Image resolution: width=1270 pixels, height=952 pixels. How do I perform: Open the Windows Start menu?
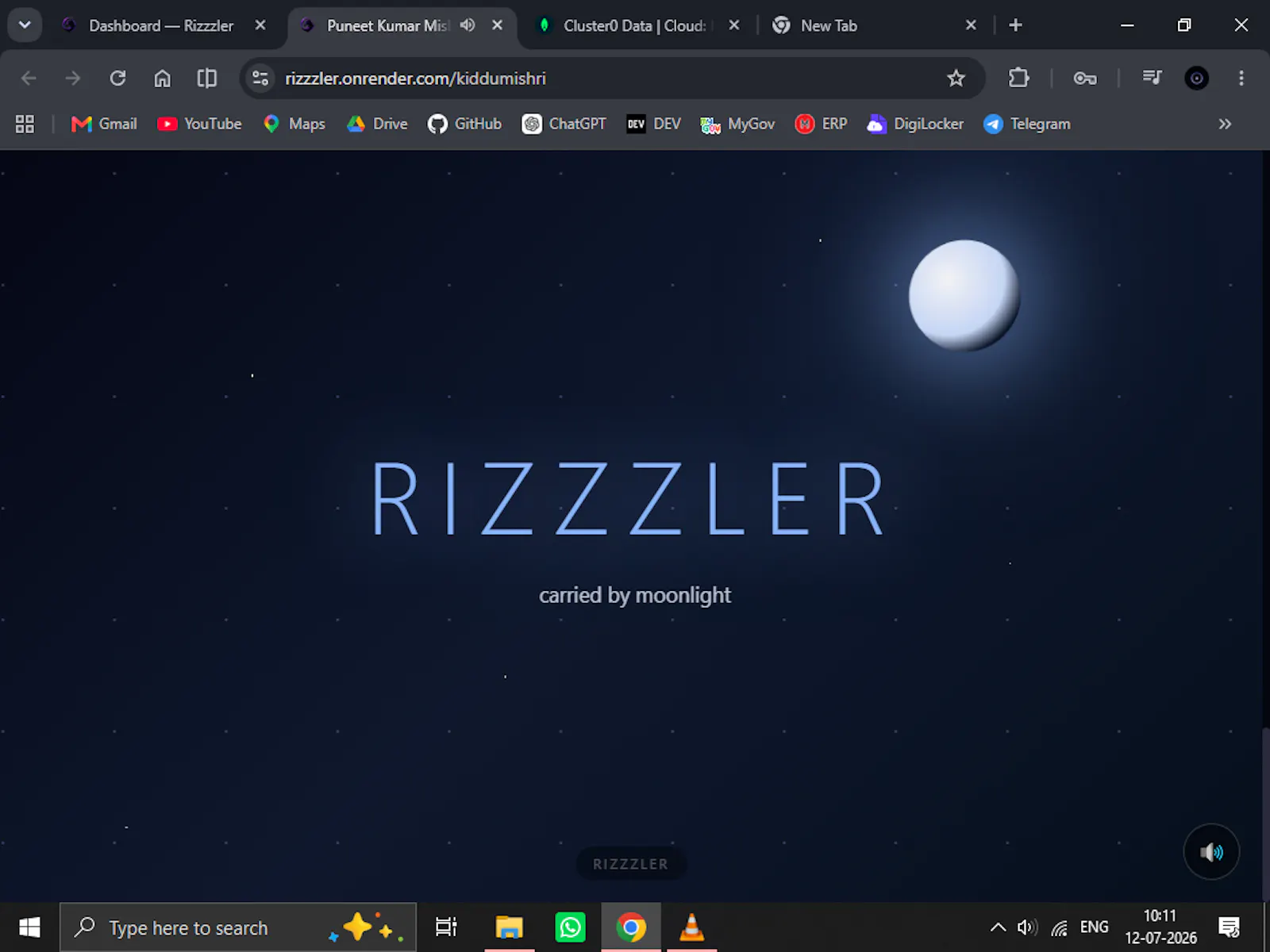29,927
